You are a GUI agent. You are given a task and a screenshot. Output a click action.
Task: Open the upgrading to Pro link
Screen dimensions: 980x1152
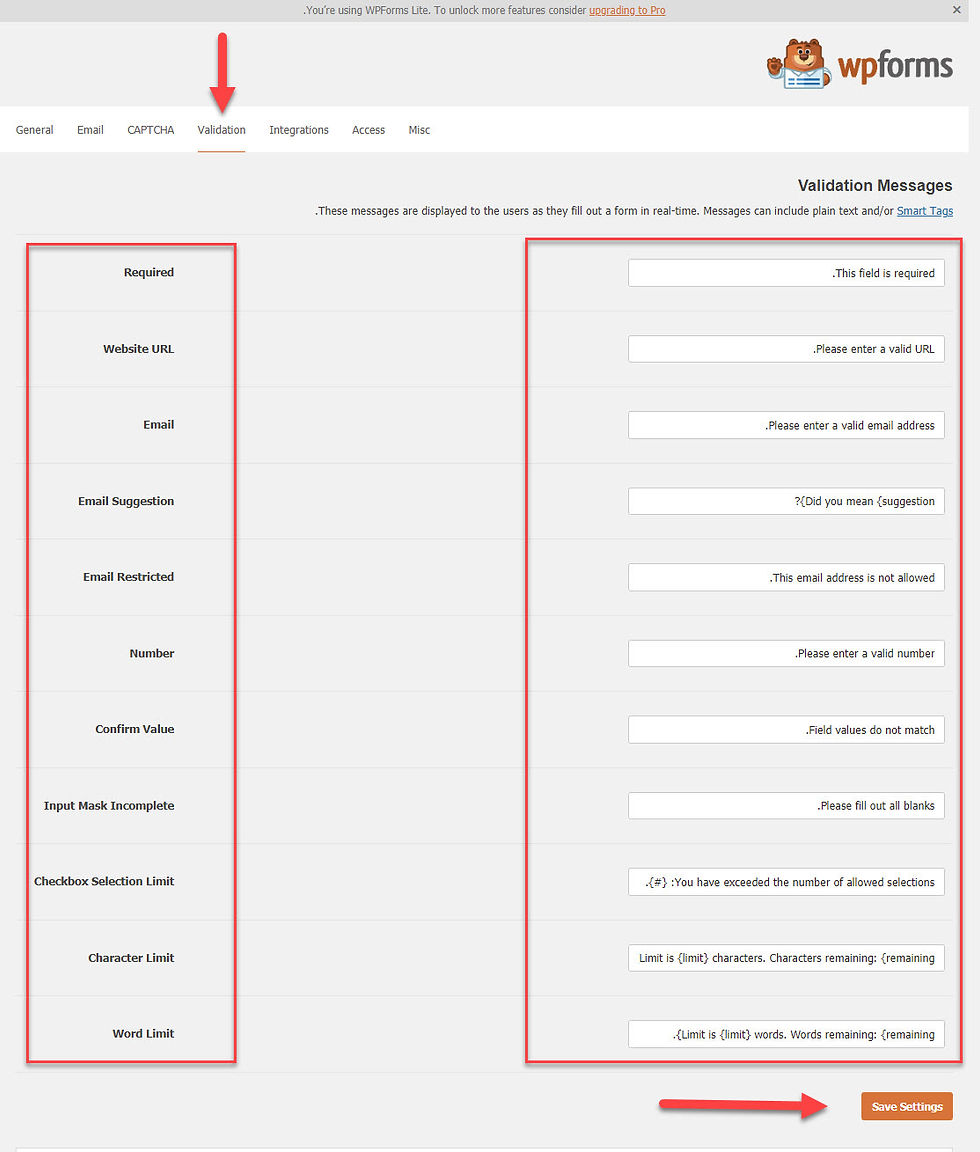(627, 10)
